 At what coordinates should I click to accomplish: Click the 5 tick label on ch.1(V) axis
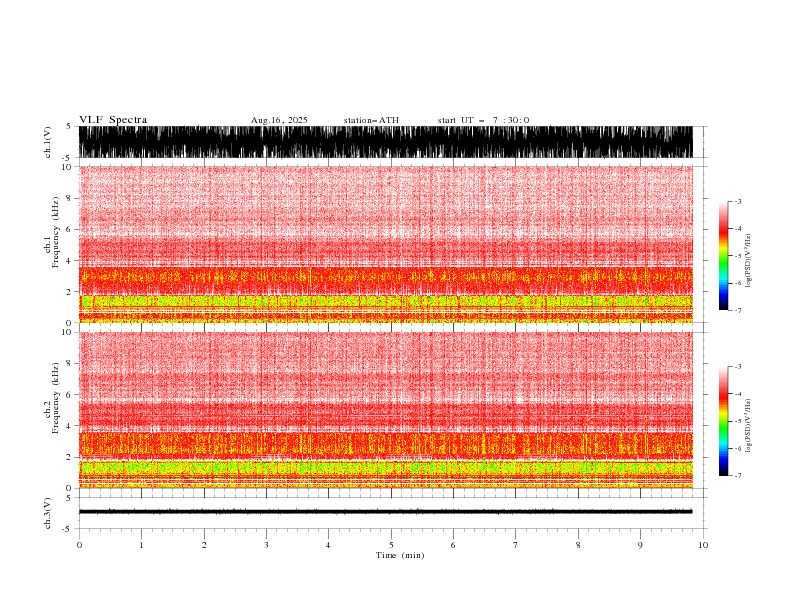click(x=70, y=127)
